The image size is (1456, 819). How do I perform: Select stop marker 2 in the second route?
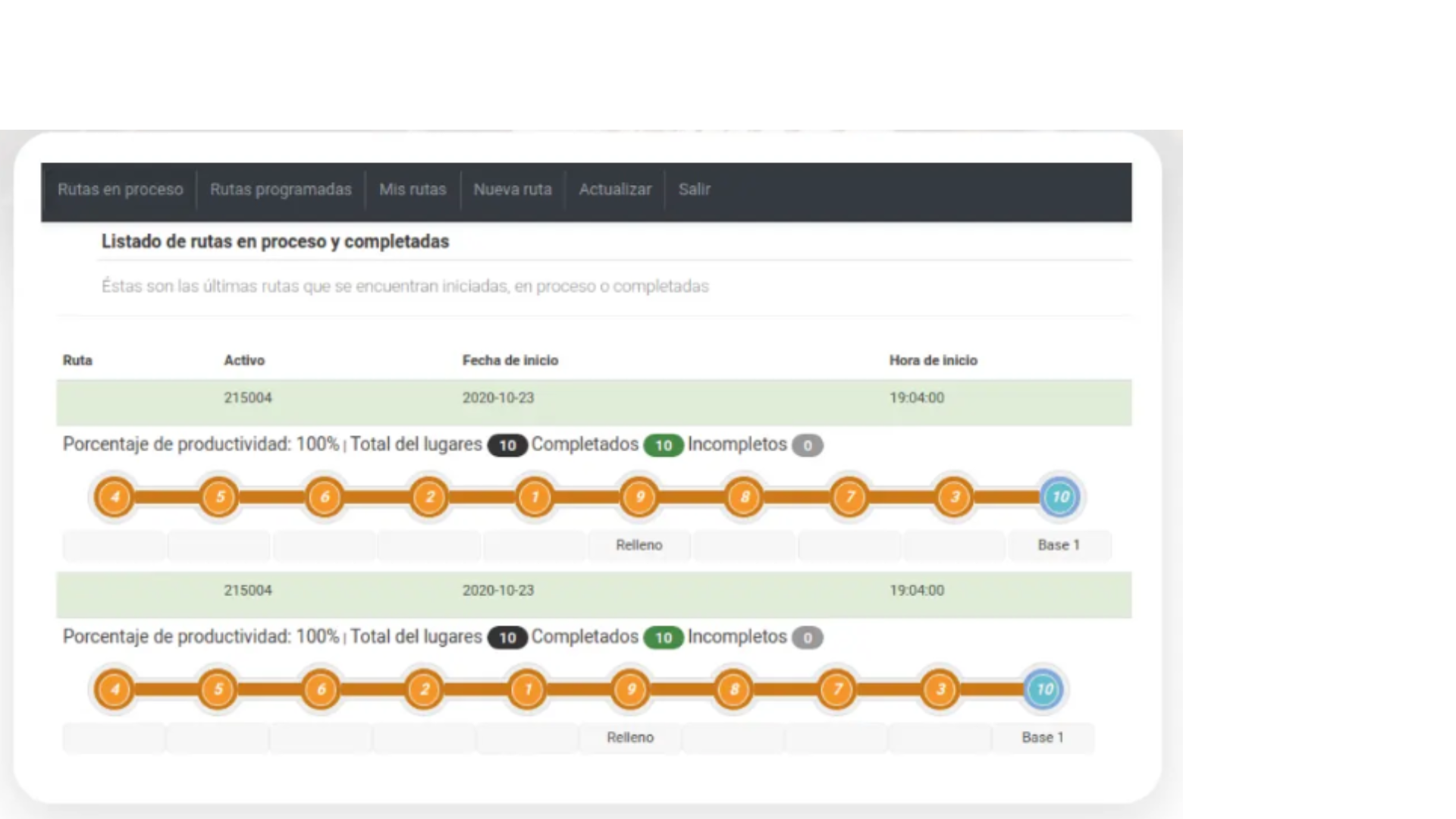point(424,690)
